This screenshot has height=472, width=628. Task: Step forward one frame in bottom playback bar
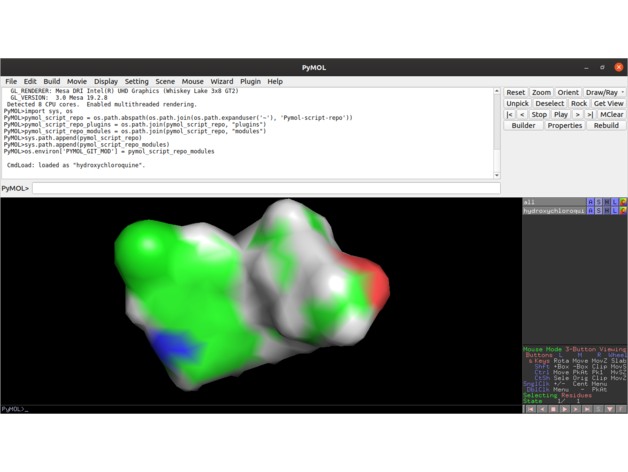[576, 409]
